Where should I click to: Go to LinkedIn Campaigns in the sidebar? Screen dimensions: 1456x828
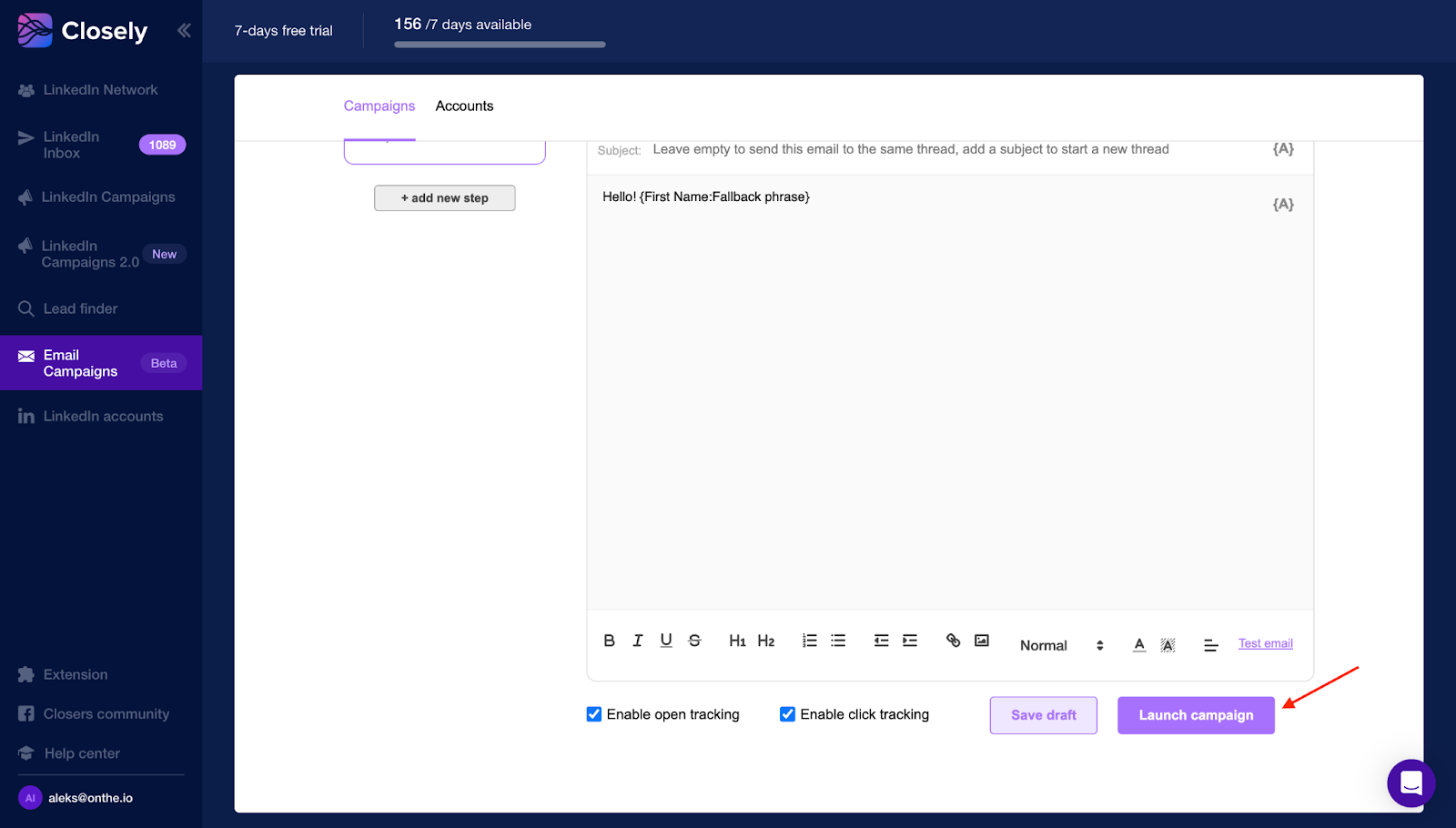[101, 197]
